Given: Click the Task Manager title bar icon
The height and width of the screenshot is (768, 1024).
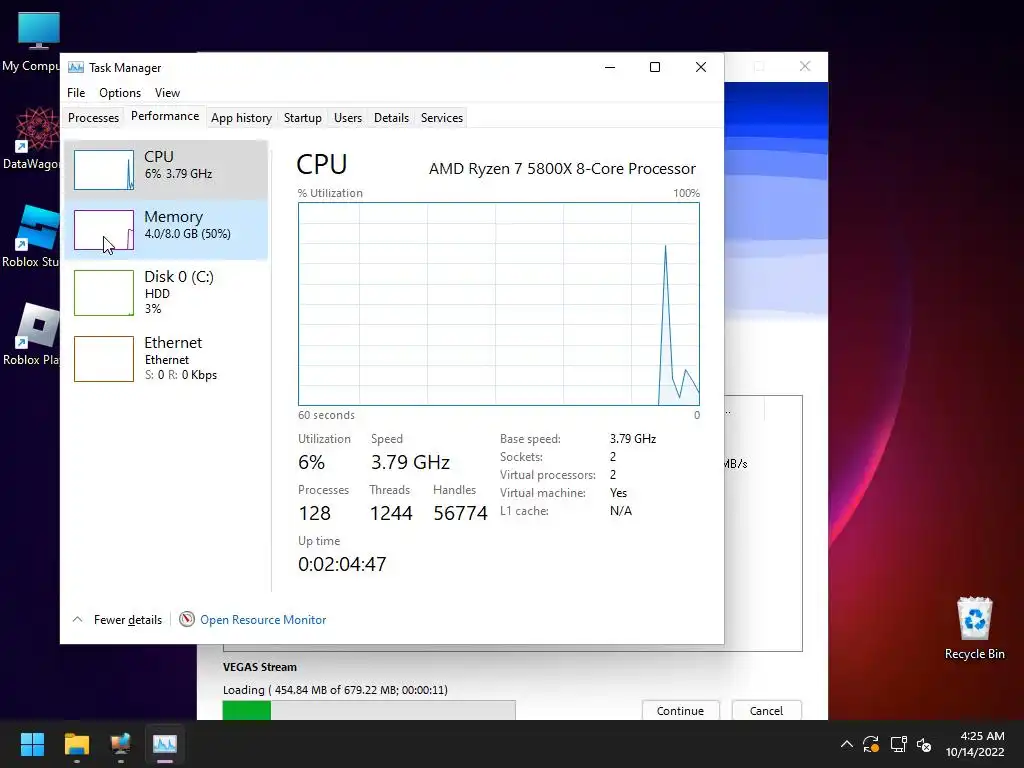Looking at the screenshot, I should [x=76, y=67].
